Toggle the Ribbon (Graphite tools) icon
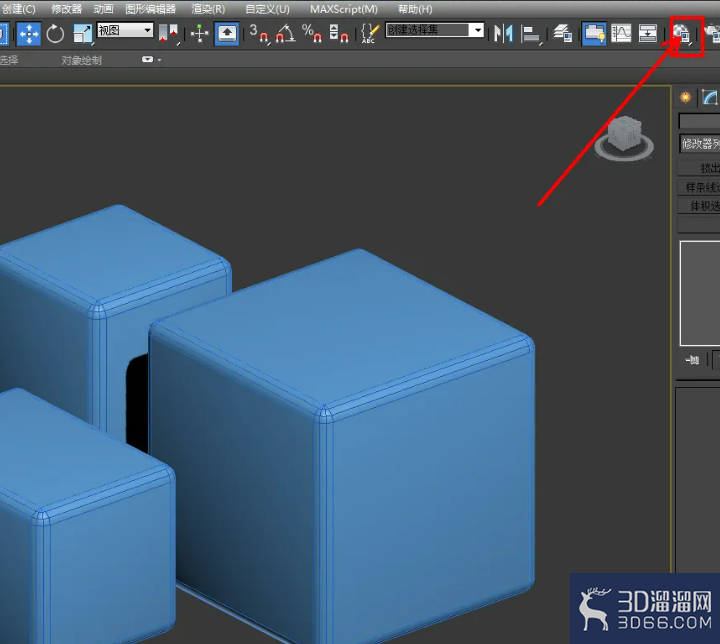The height and width of the screenshot is (644, 720). (x=594, y=34)
